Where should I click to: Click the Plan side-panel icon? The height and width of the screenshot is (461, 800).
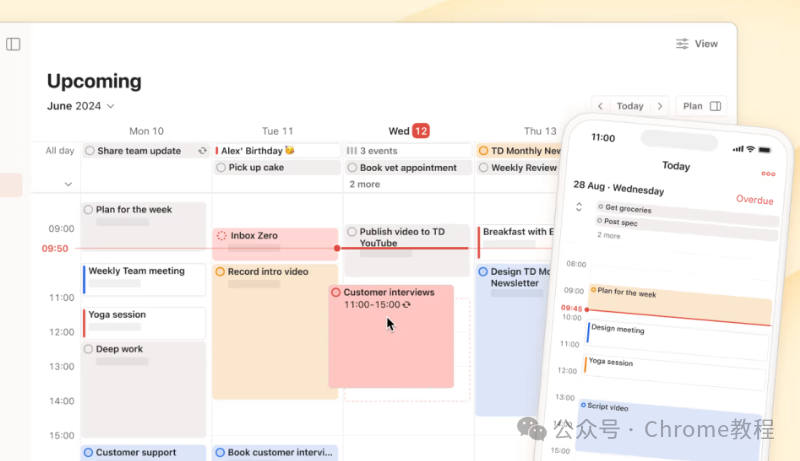click(715, 106)
